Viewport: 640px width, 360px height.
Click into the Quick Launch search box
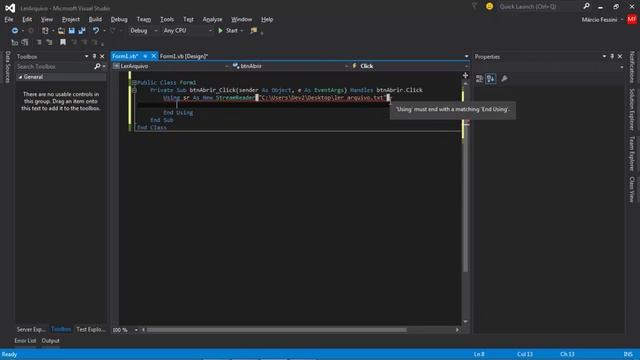(x=539, y=7)
